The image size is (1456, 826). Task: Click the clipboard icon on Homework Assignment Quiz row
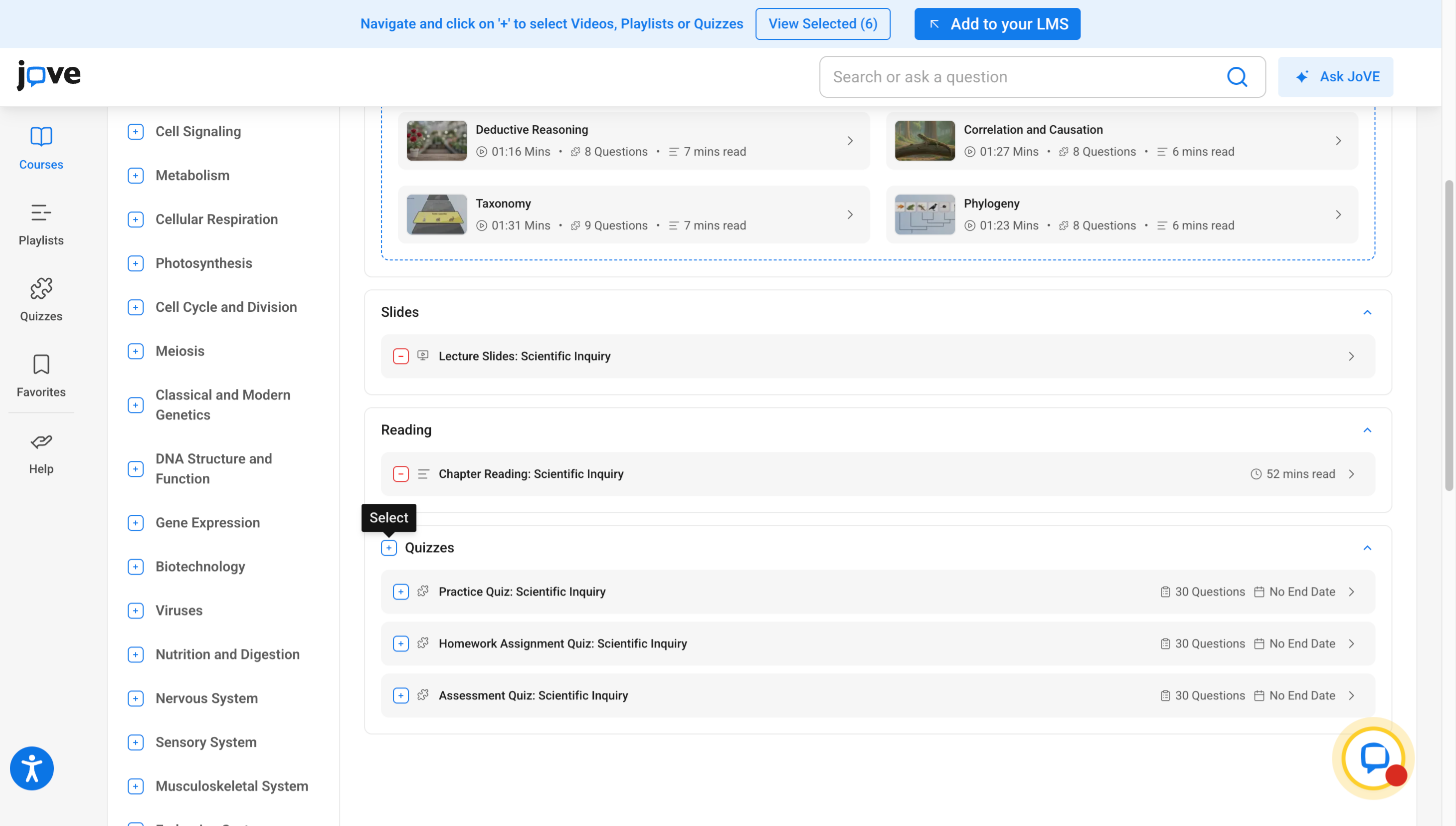point(1165,644)
